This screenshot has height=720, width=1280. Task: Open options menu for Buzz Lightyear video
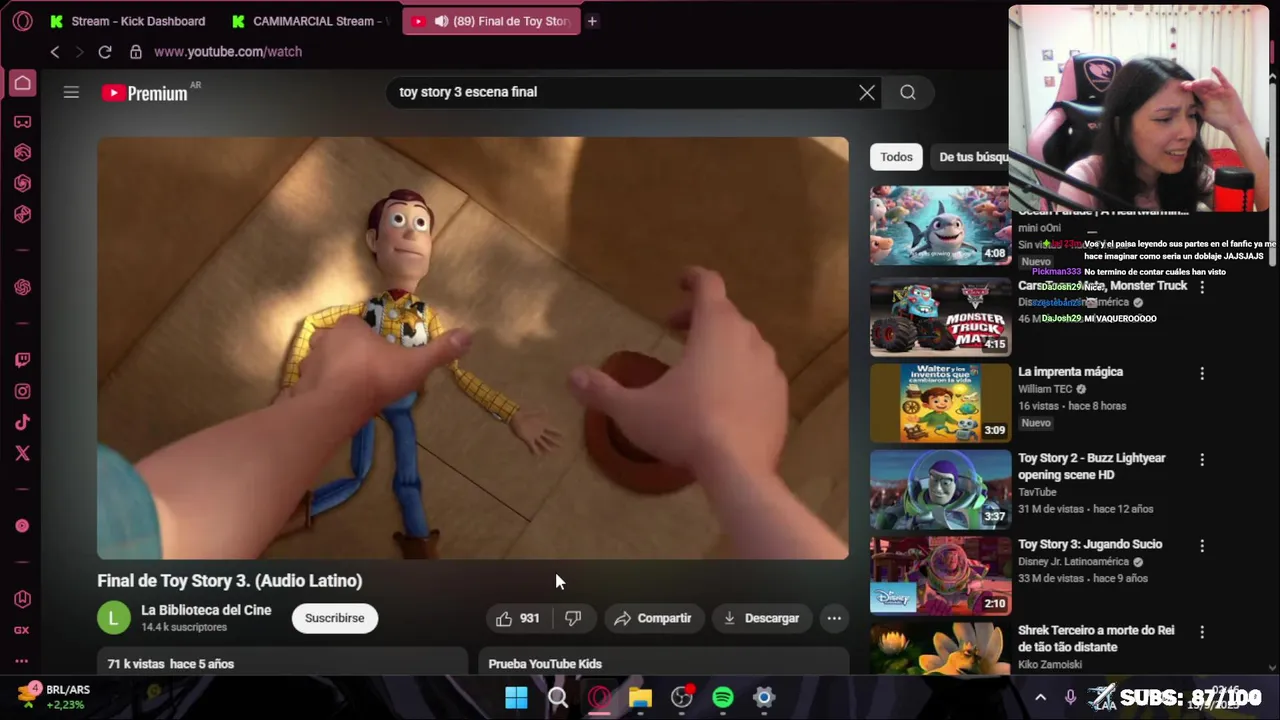point(1202,460)
